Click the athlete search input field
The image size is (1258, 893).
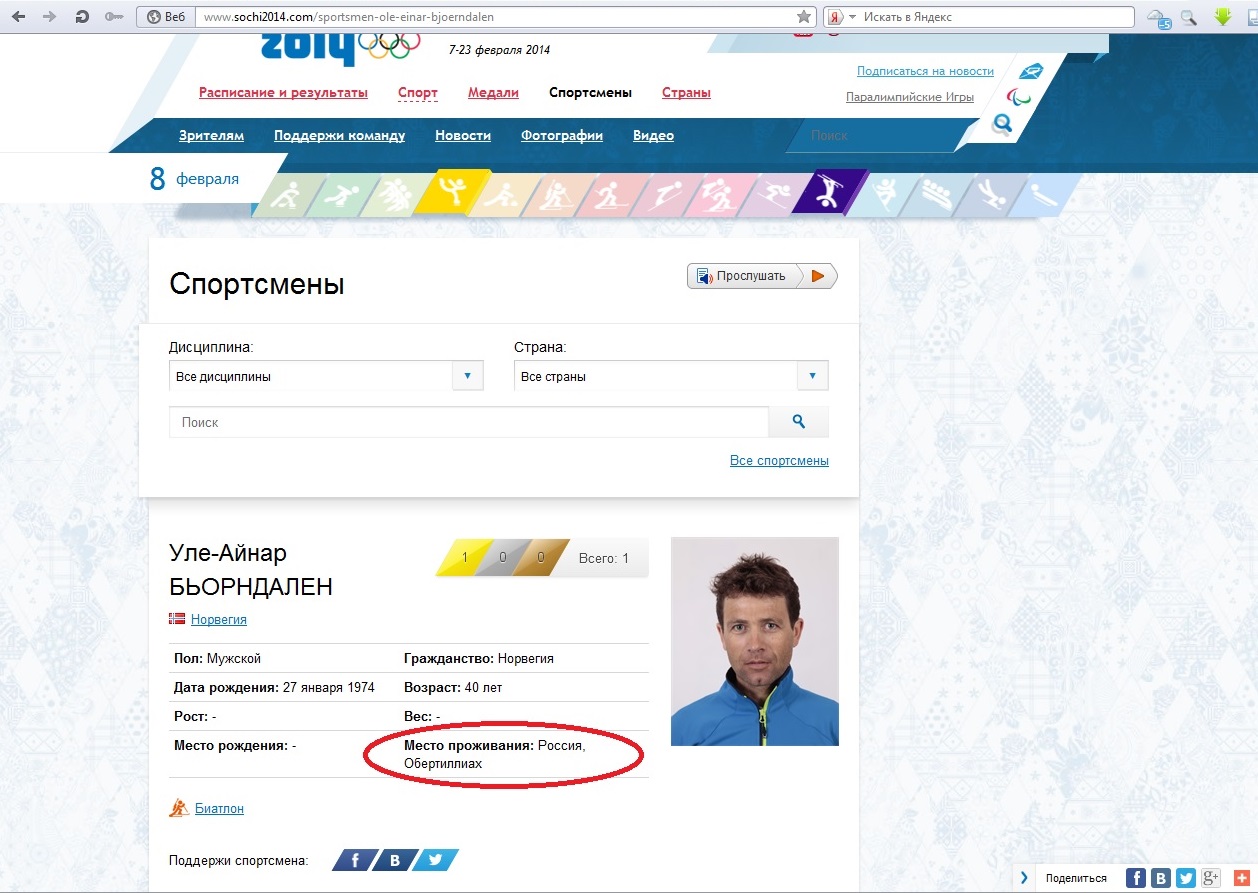468,423
